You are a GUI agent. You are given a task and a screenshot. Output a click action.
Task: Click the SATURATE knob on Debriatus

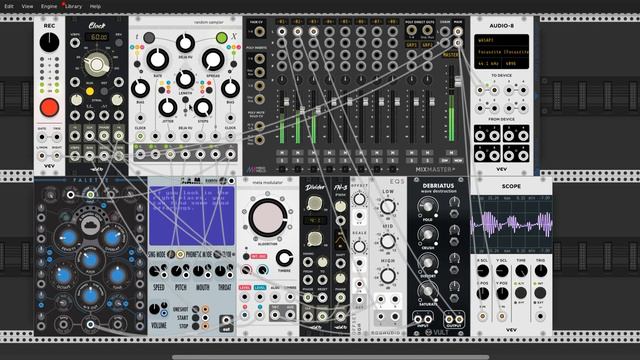pos(427,290)
